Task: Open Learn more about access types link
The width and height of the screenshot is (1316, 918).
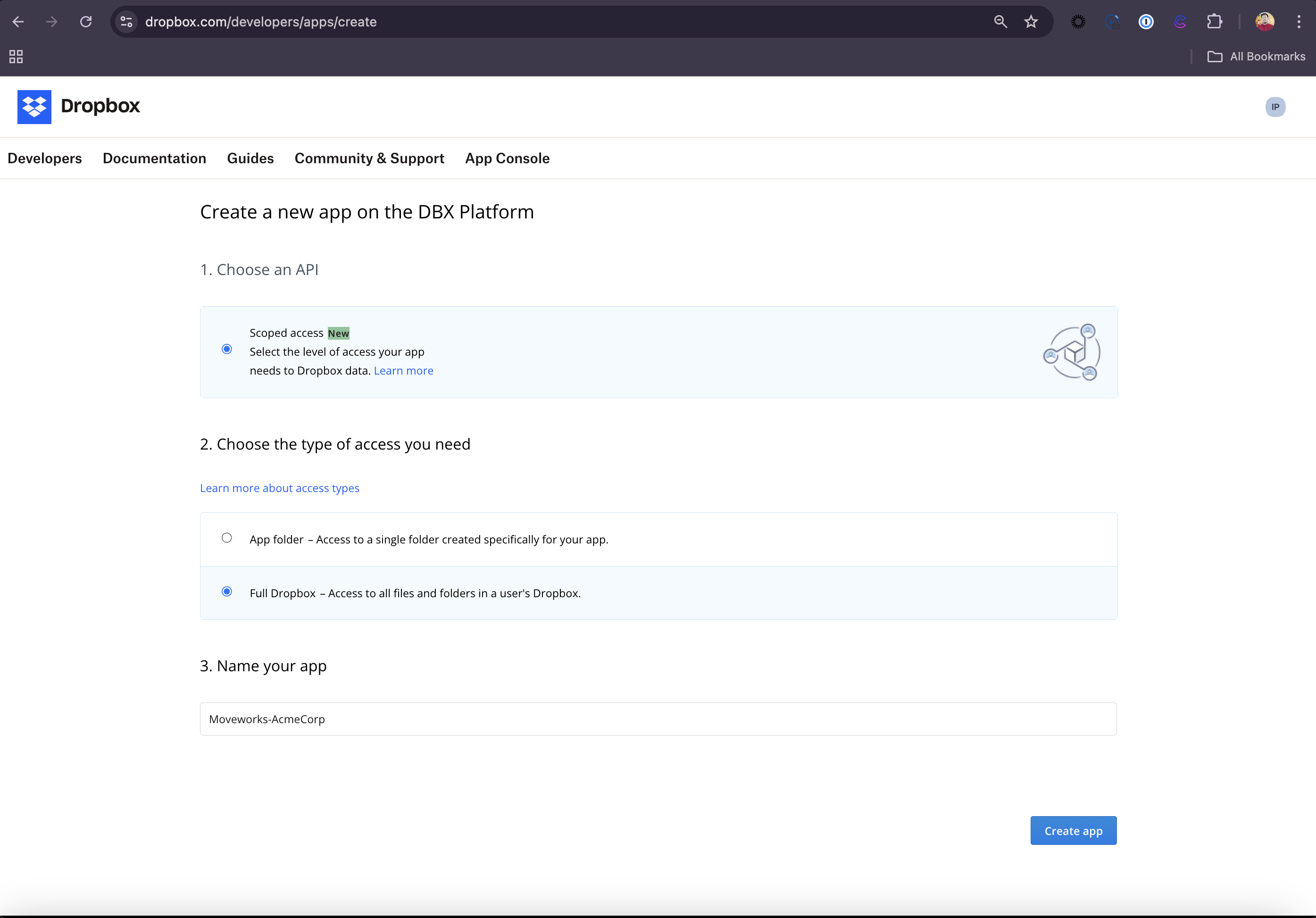Action: point(280,488)
